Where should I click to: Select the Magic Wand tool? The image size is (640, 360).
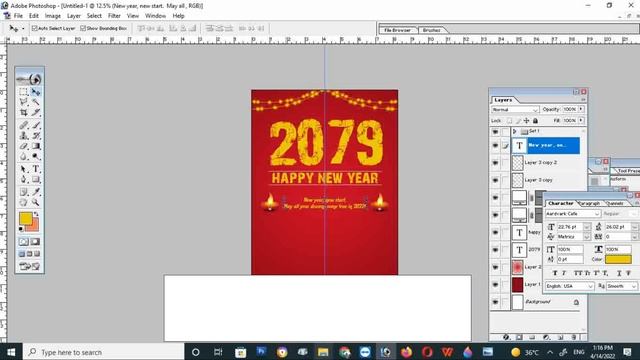pos(36,102)
